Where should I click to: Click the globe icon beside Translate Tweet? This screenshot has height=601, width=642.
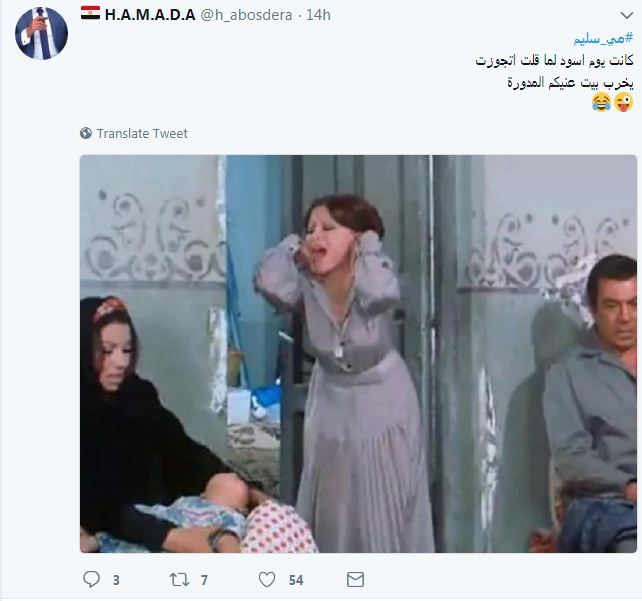pyautogui.click(x=86, y=133)
